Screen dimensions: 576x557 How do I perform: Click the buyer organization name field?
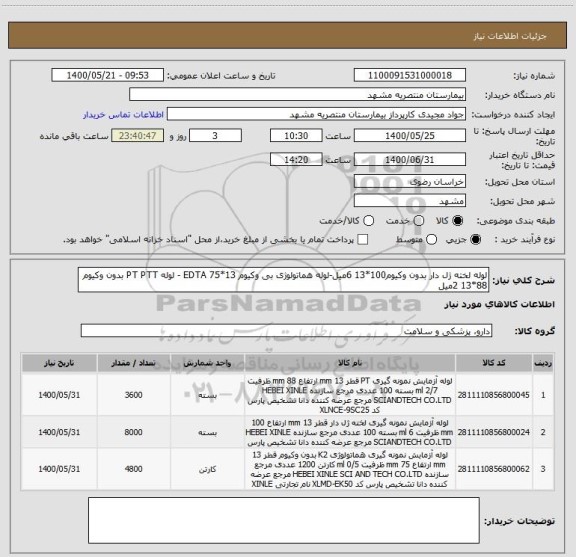298,94
